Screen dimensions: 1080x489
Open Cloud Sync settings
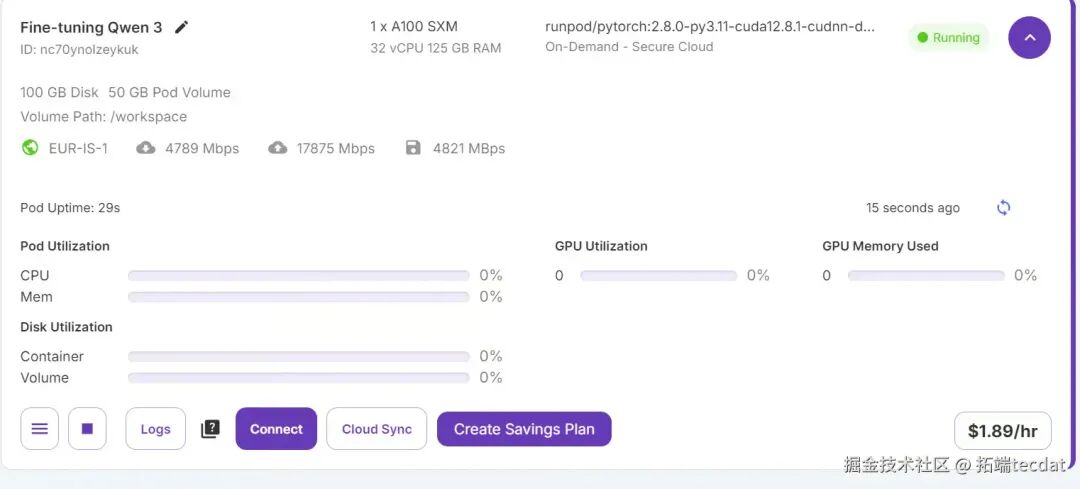click(x=377, y=429)
